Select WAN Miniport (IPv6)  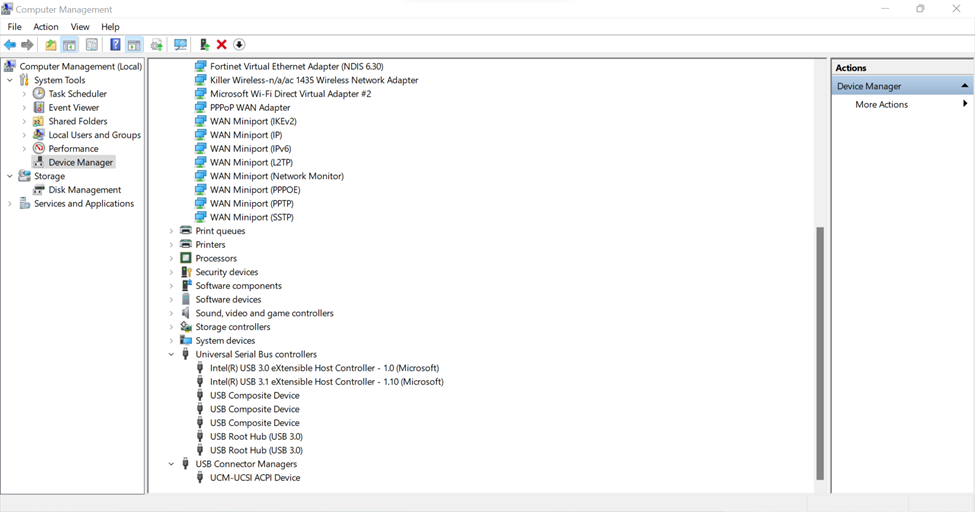pyautogui.click(x=251, y=149)
